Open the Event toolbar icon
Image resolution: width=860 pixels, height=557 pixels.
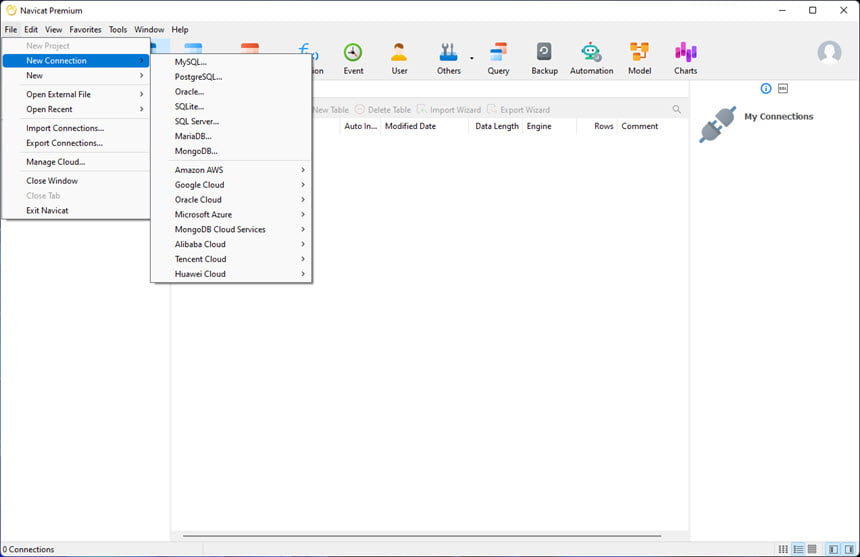pyautogui.click(x=353, y=59)
